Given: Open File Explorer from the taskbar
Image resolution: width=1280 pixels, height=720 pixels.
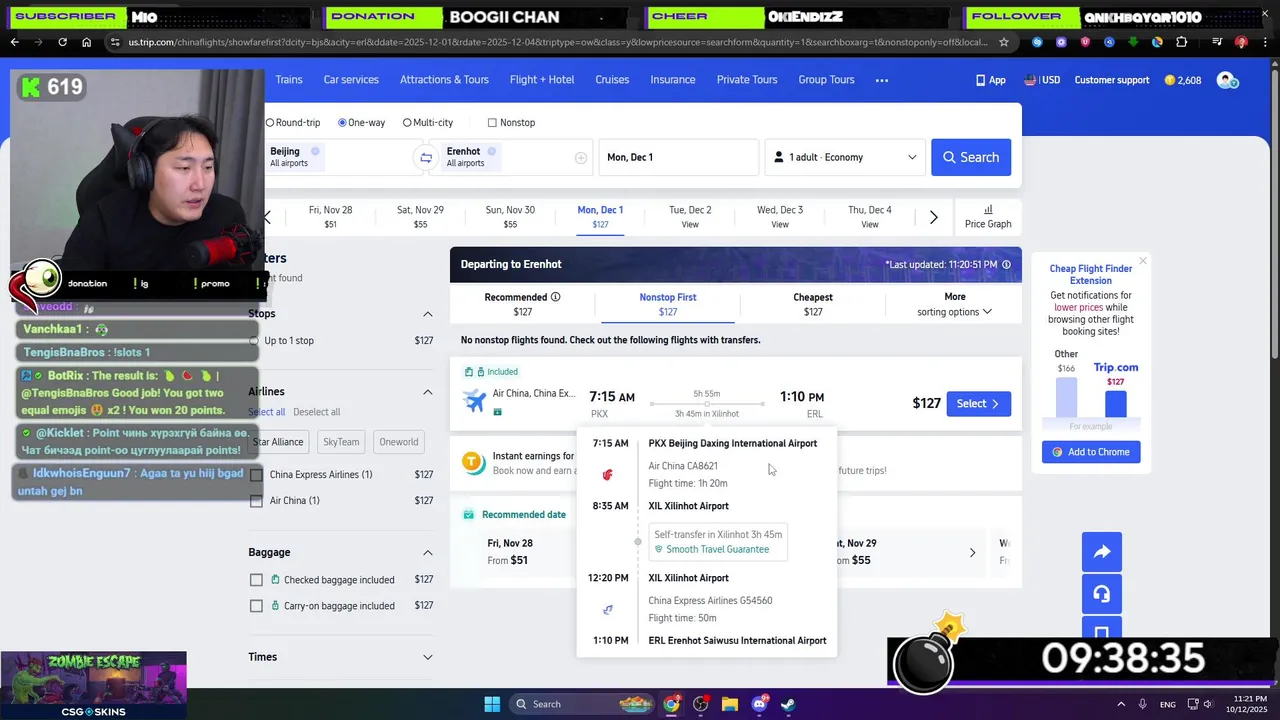Looking at the screenshot, I should pyautogui.click(x=729, y=704).
